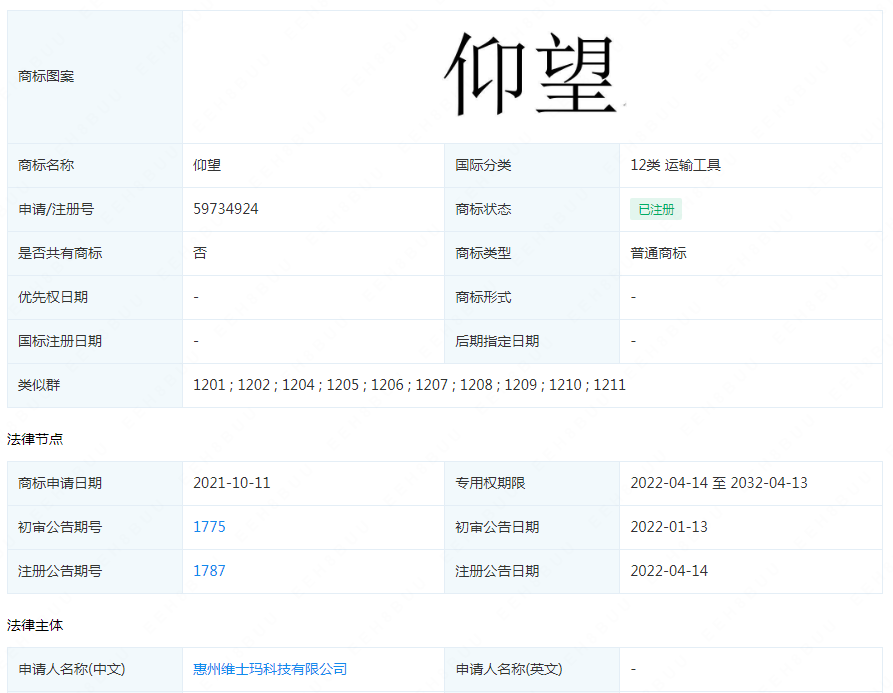Click the application date 2021-10-11
This screenshot has width=893, height=693.
click(x=231, y=483)
